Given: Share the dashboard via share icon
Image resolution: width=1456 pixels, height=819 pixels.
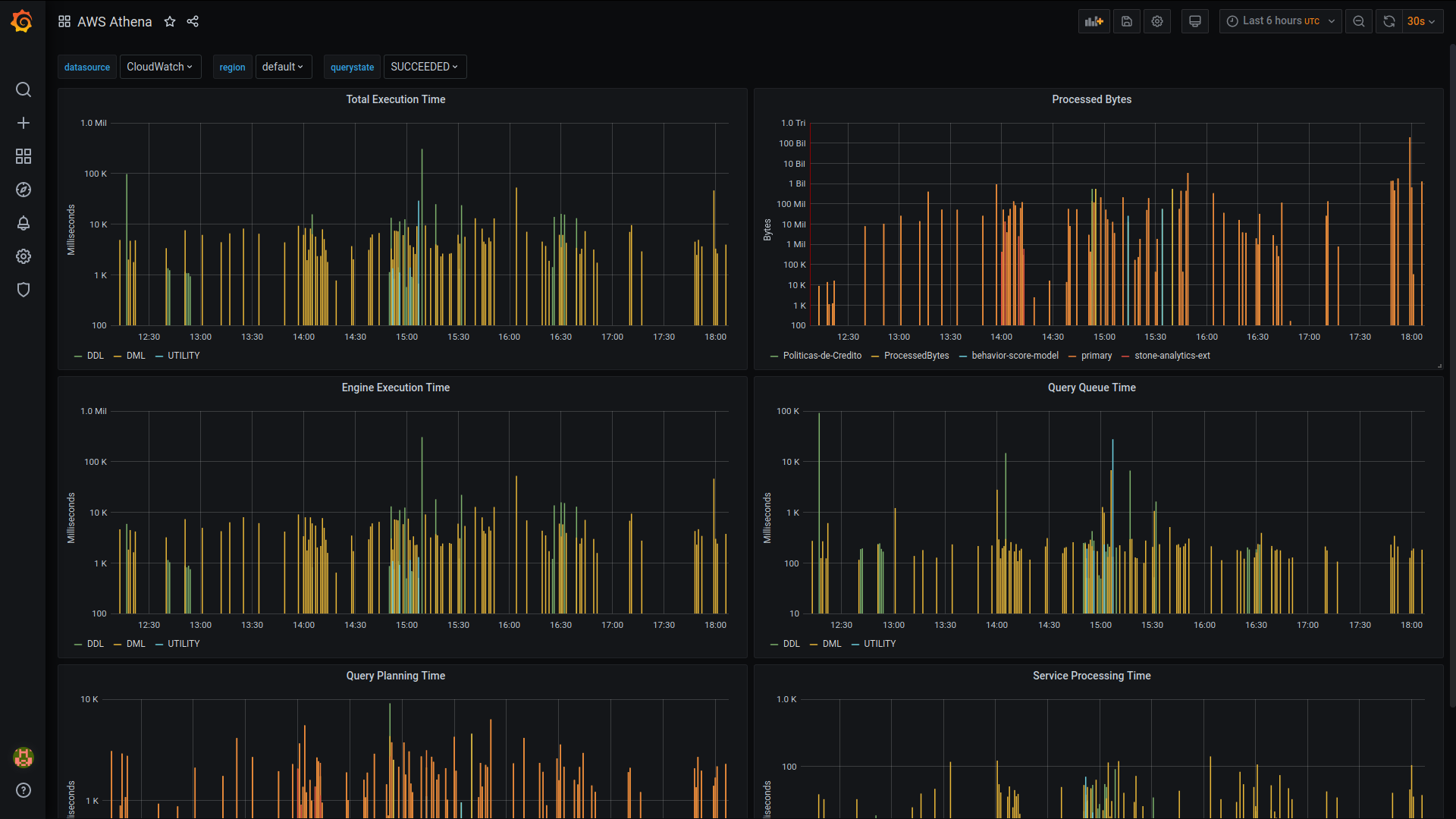Looking at the screenshot, I should pyautogui.click(x=193, y=21).
